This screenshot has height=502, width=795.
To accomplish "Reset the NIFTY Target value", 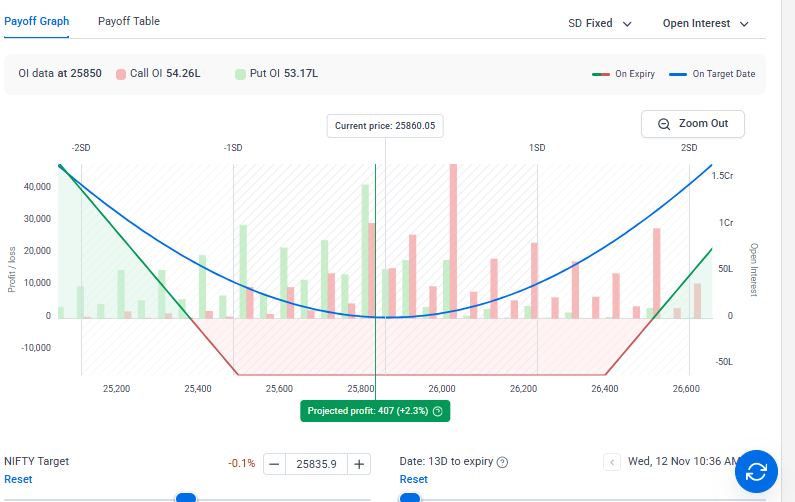I will click(x=18, y=479).
